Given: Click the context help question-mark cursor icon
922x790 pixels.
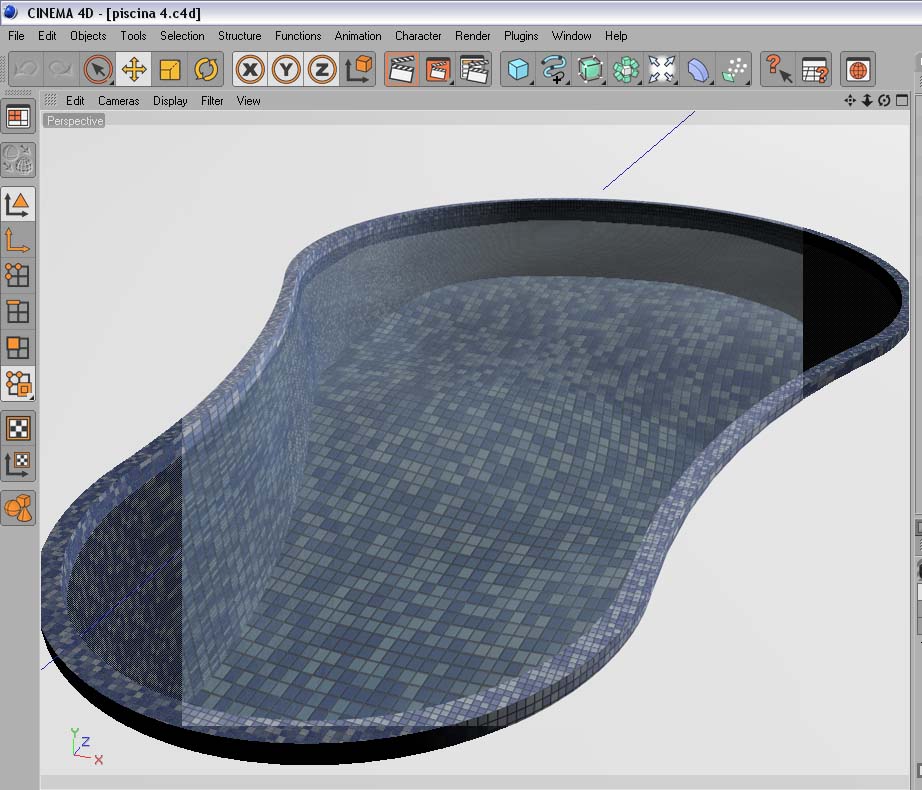Looking at the screenshot, I should tap(779, 70).
